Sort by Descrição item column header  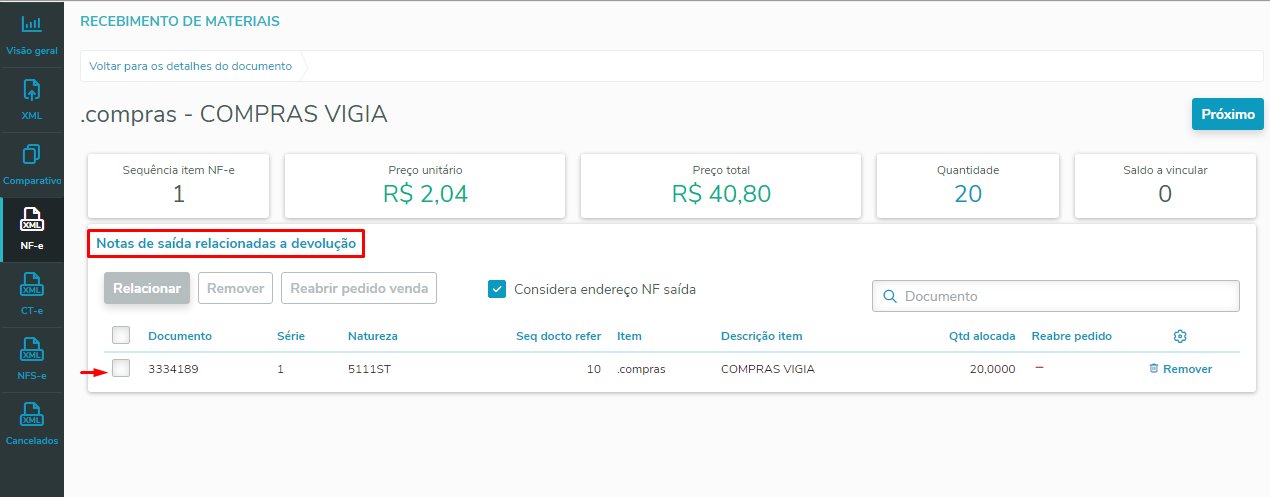tap(762, 336)
